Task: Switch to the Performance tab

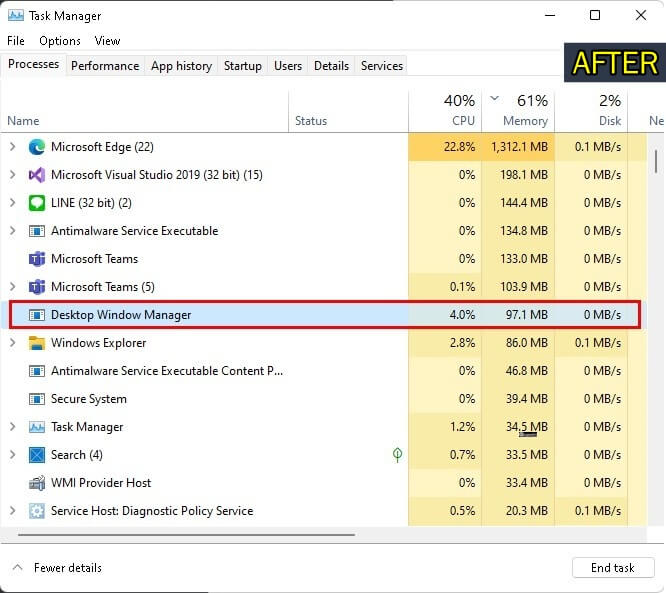Action: pyautogui.click(x=105, y=66)
